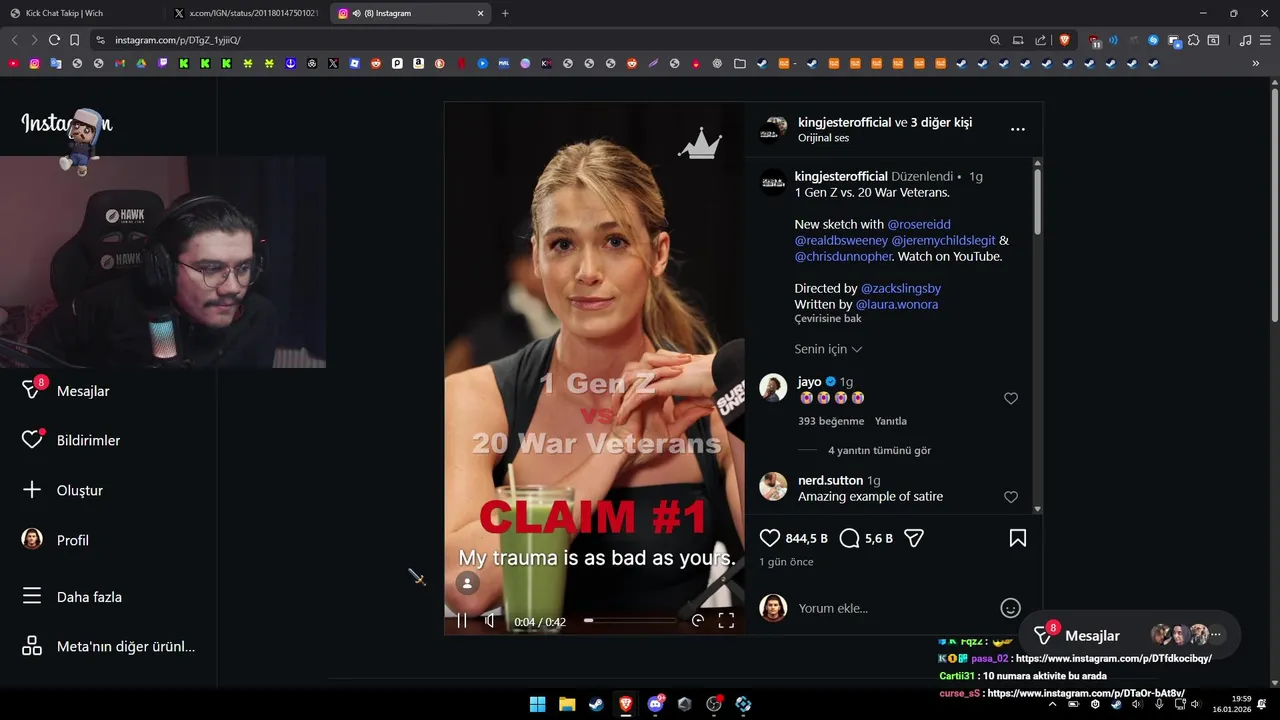The height and width of the screenshot is (720, 1280).
Task: Like nerd.sutton's comment with the heart
Action: [x=1010, y=497]
